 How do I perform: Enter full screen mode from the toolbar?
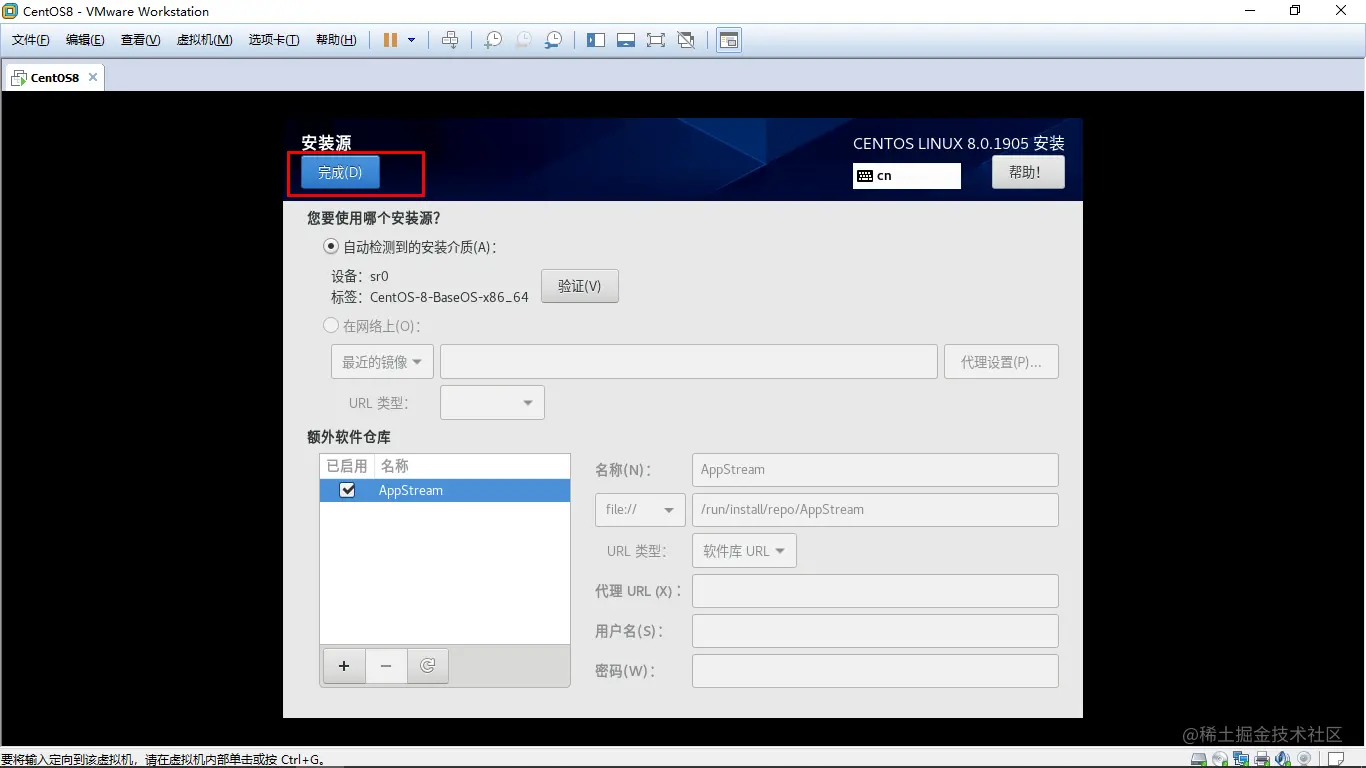coord(656,40)
